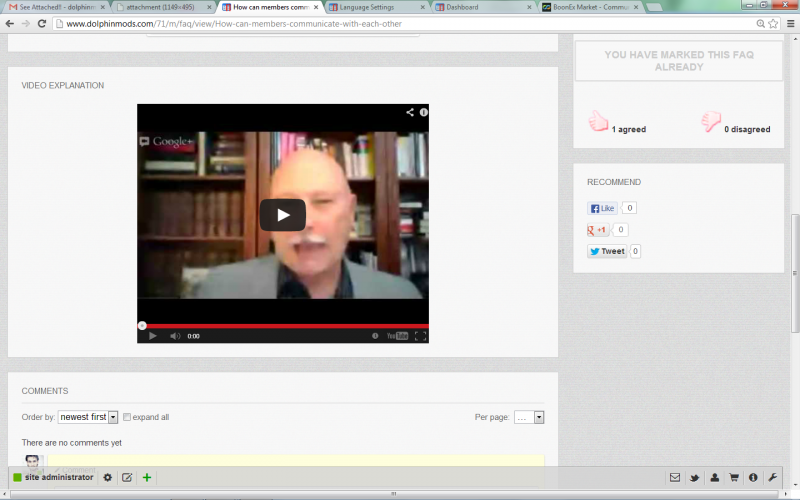Click the thumbs down disagreed icon
Image resolution: width=800 pixels, height=500 pixels.
pyautogui.click(x=711, y=121)
